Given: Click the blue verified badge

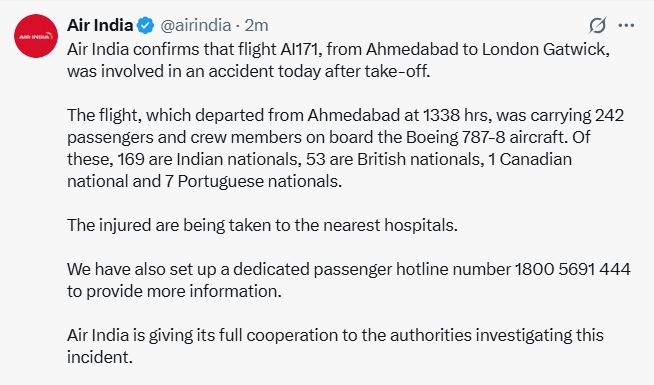Looking at the screenshot, I should [x=146, y=25].
